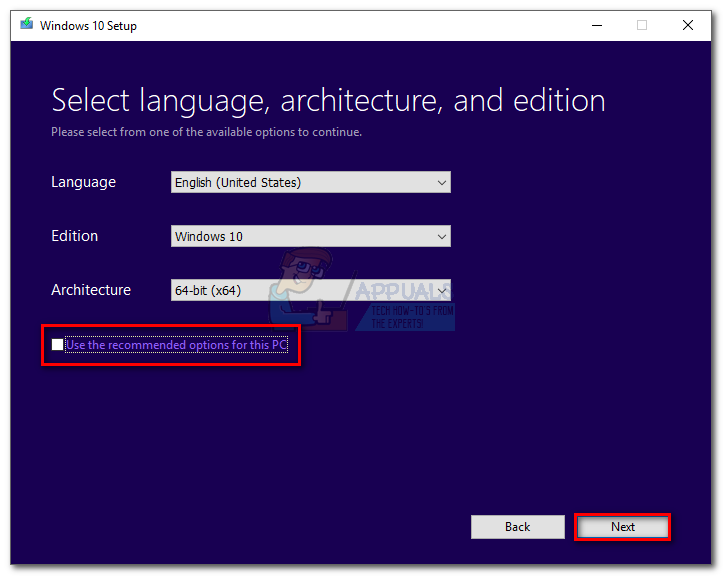This screenshot has height=576, width=723.
Task: Click the Architecture dropdown arrow chevron
Action: (x=441, y=290)
